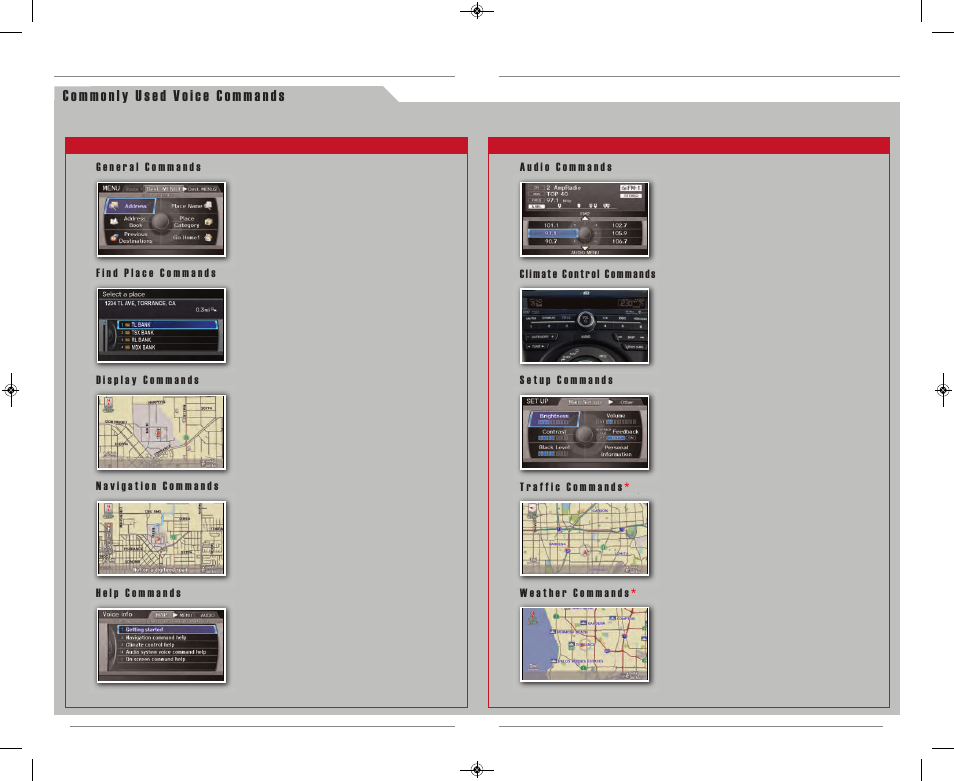The width and height of the screenshot is (954, 781).
Task: Click the 102.7 preset in audio screen
Action: click(619, 225)
